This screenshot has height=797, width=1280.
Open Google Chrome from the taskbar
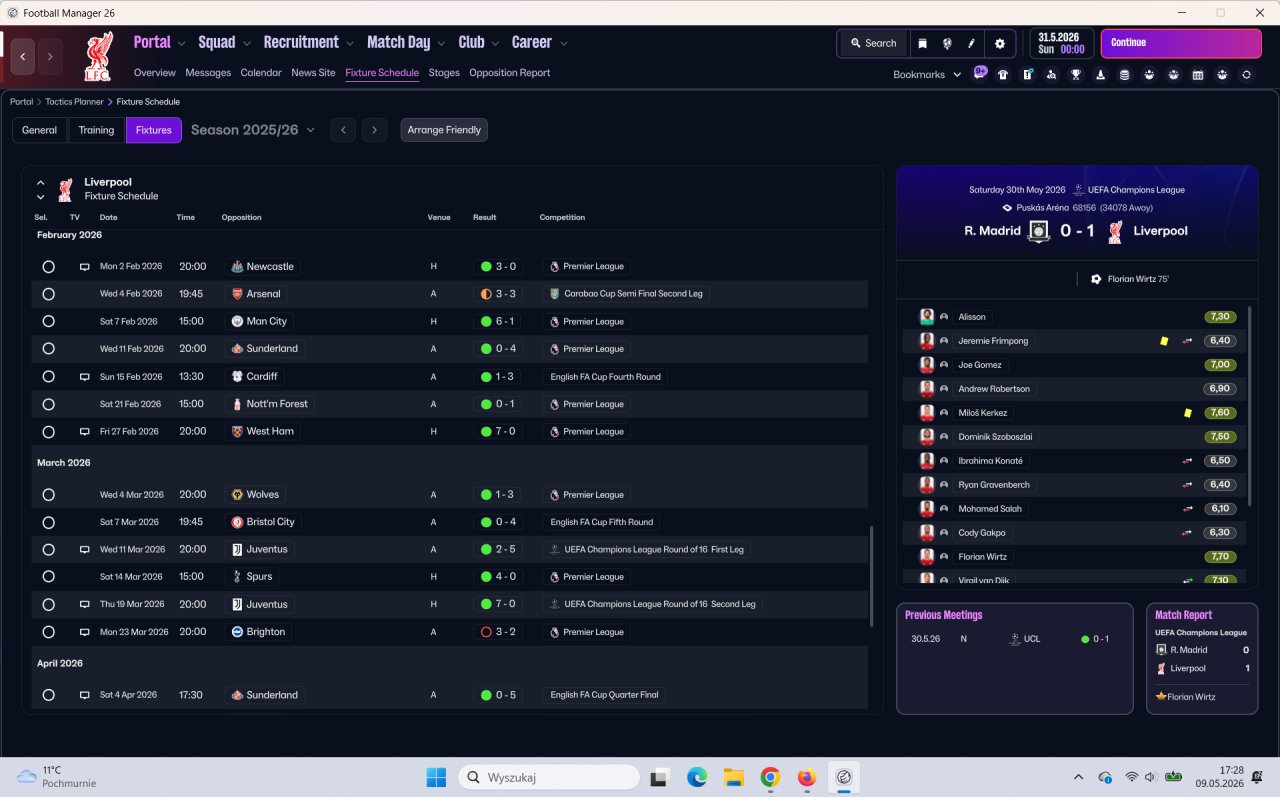point(770,777)
